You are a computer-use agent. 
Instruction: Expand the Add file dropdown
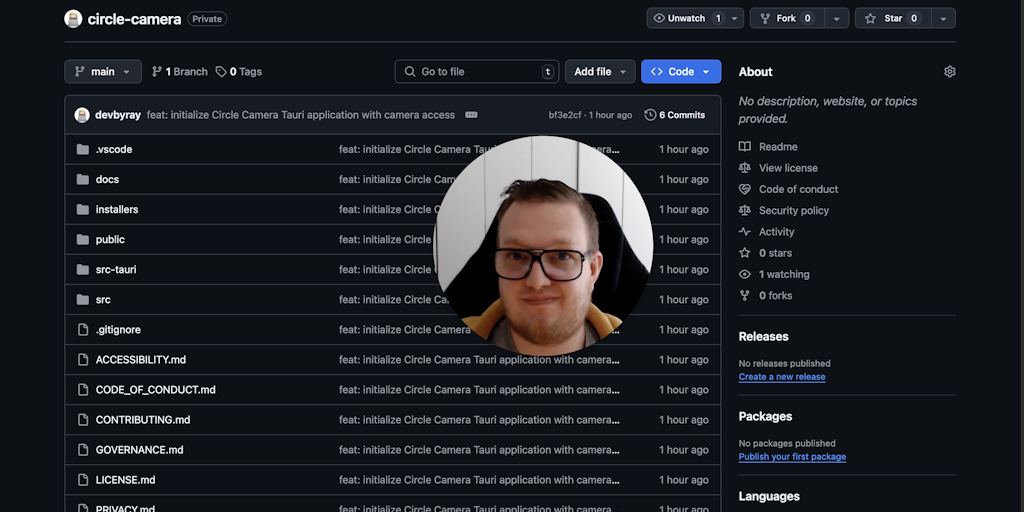600,72
